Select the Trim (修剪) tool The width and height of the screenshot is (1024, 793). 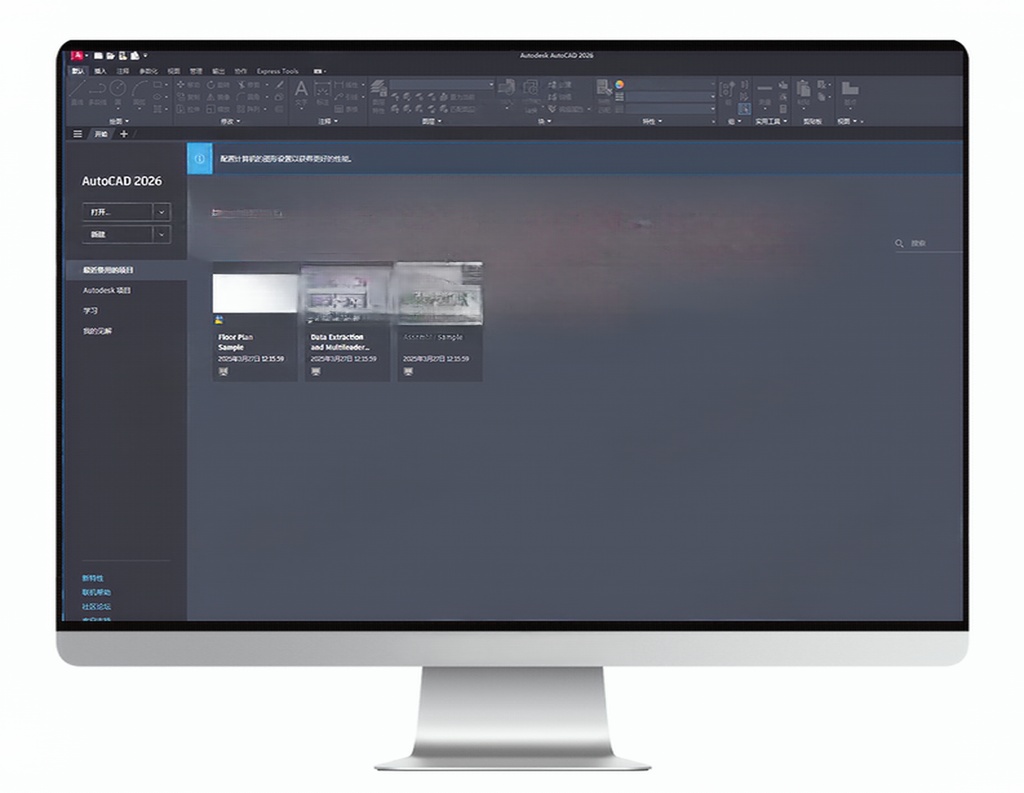(x=249, y=85)
